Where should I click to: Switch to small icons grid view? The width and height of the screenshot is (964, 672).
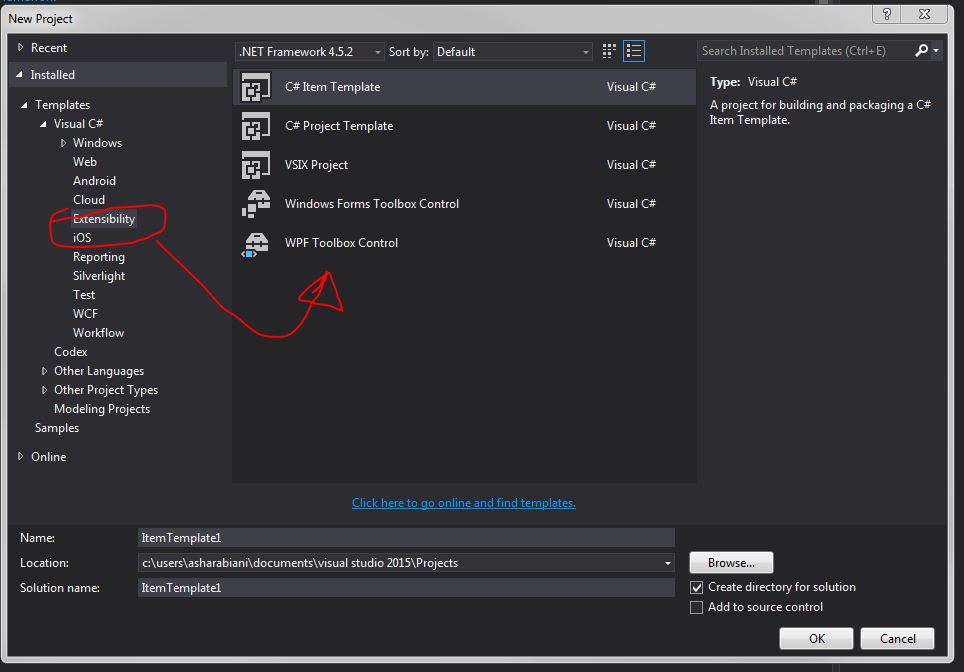(x=609, y=51)
